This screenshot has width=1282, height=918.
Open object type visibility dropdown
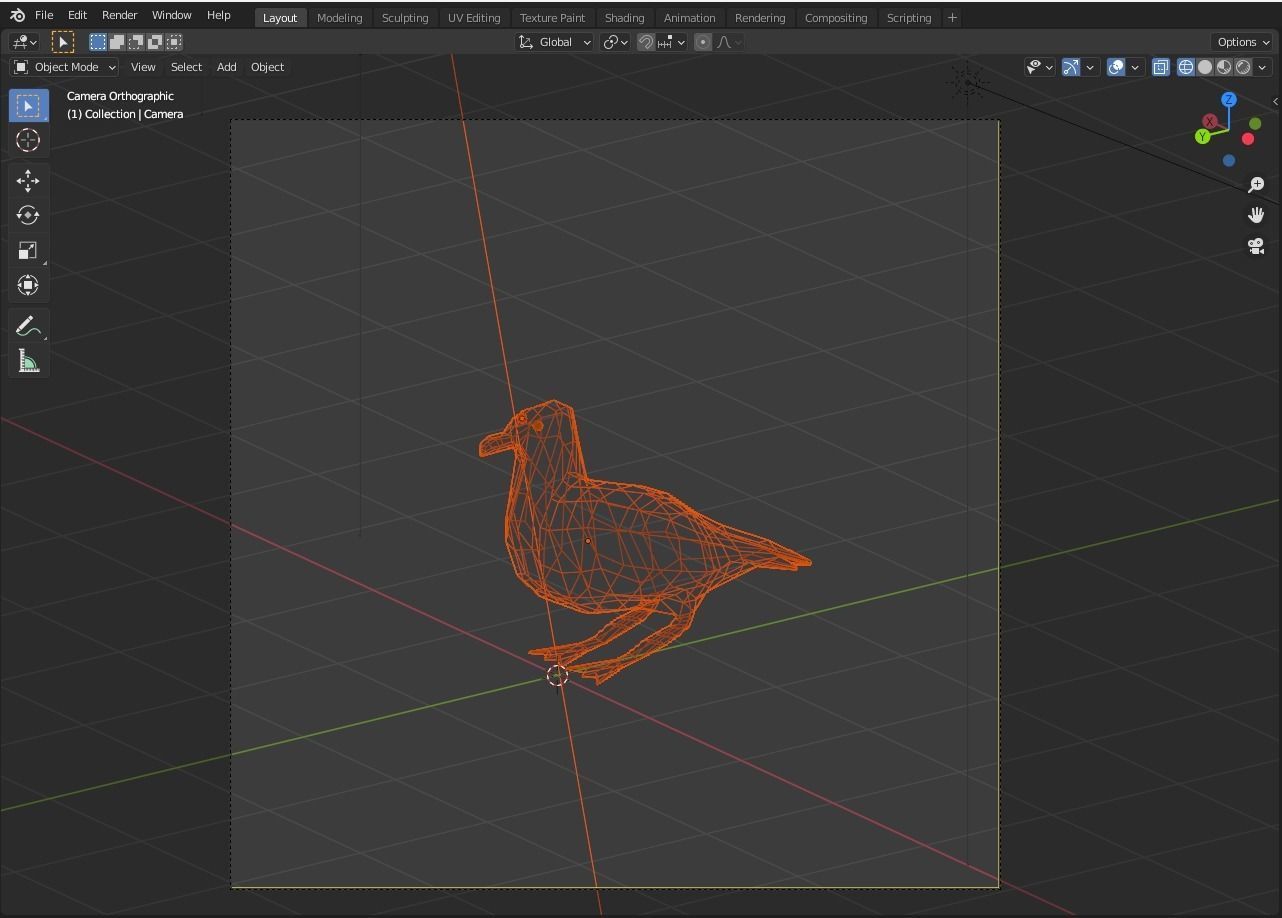[x=1040, y=67]
